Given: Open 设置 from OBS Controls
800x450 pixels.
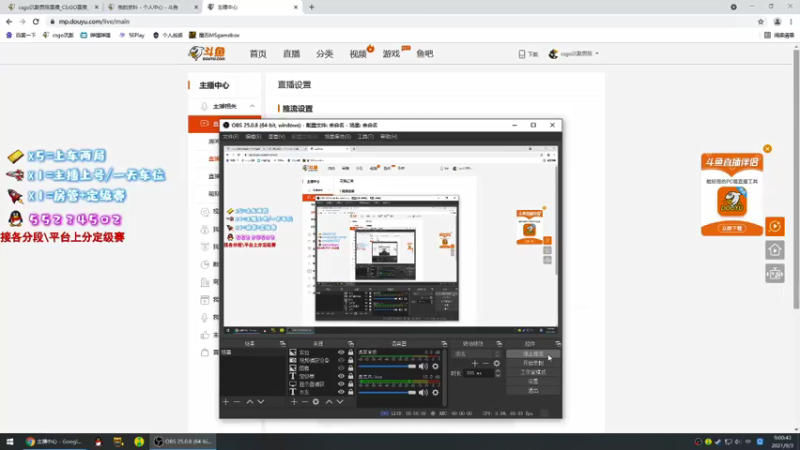Looking at the screenshot, I should click(533, 381).
